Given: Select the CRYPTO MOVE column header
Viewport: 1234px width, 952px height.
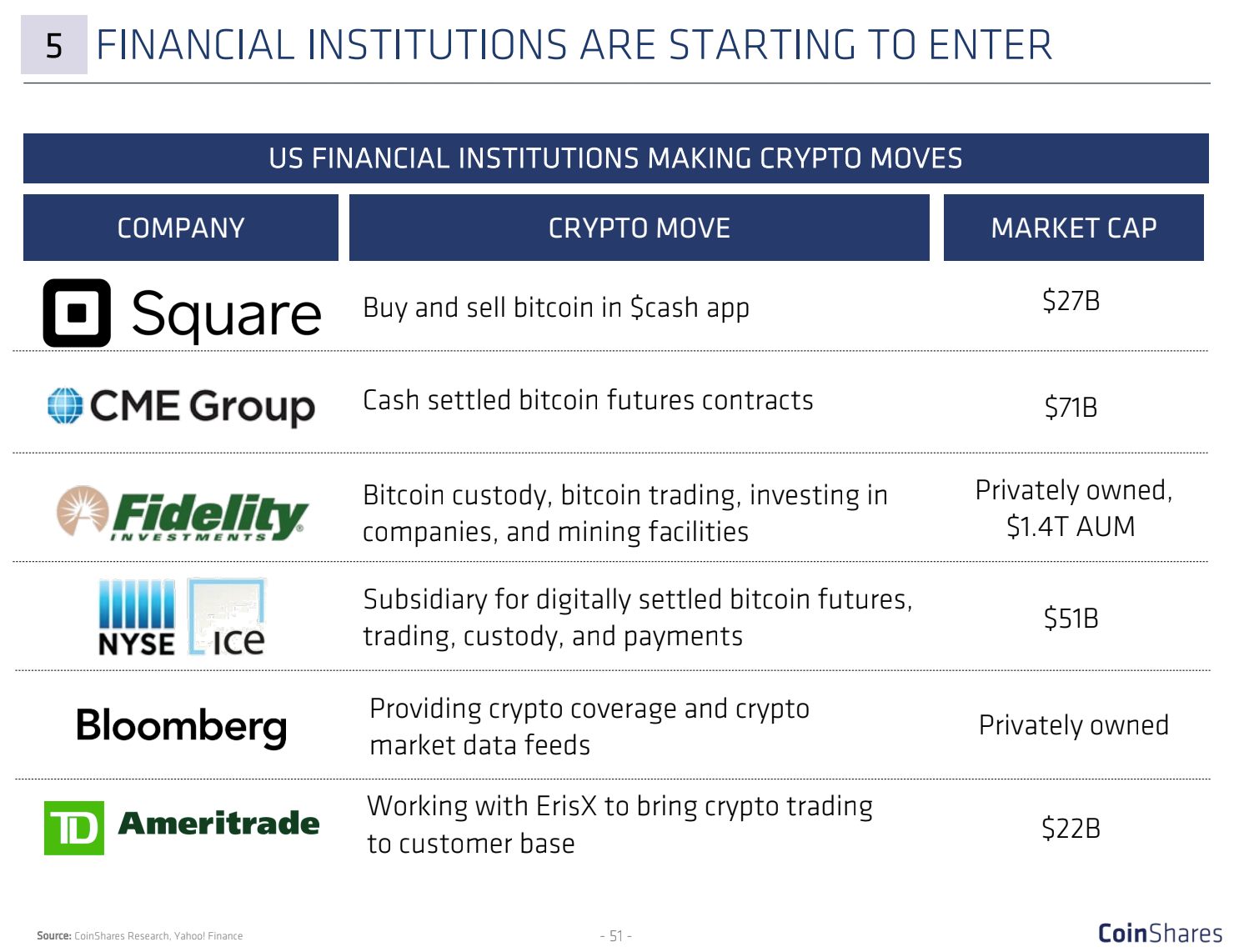Looking at the screenshot, I should pyautogui.click(x=640, y=228).
